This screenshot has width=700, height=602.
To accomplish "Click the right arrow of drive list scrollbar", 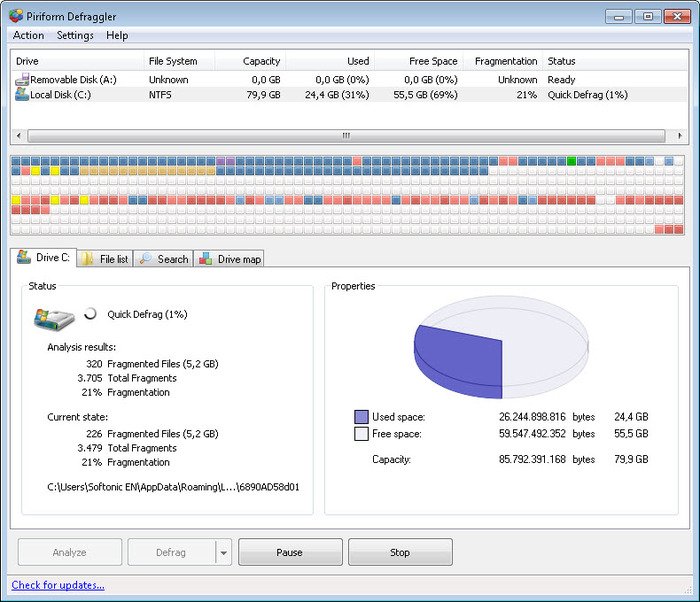I will click(x=679, y=135).
